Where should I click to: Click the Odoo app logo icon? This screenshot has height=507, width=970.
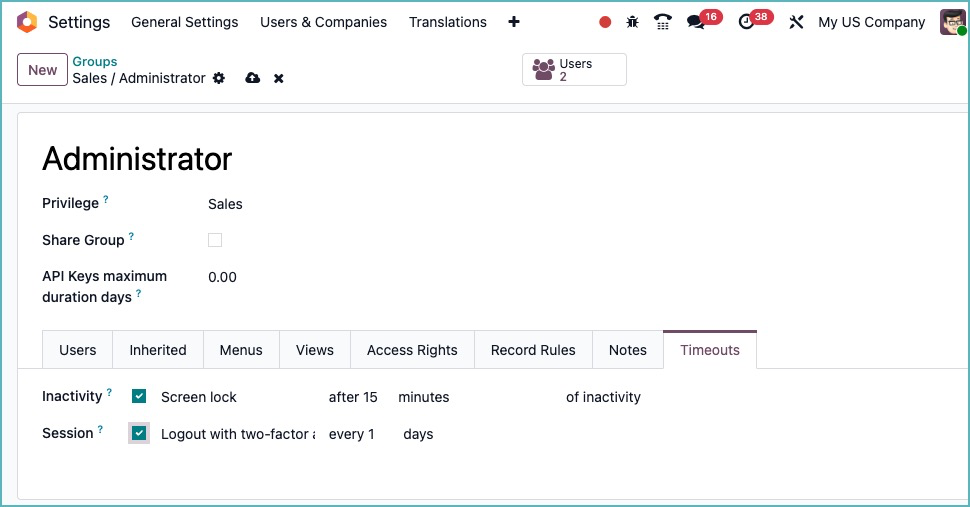[x=27, y=22]
